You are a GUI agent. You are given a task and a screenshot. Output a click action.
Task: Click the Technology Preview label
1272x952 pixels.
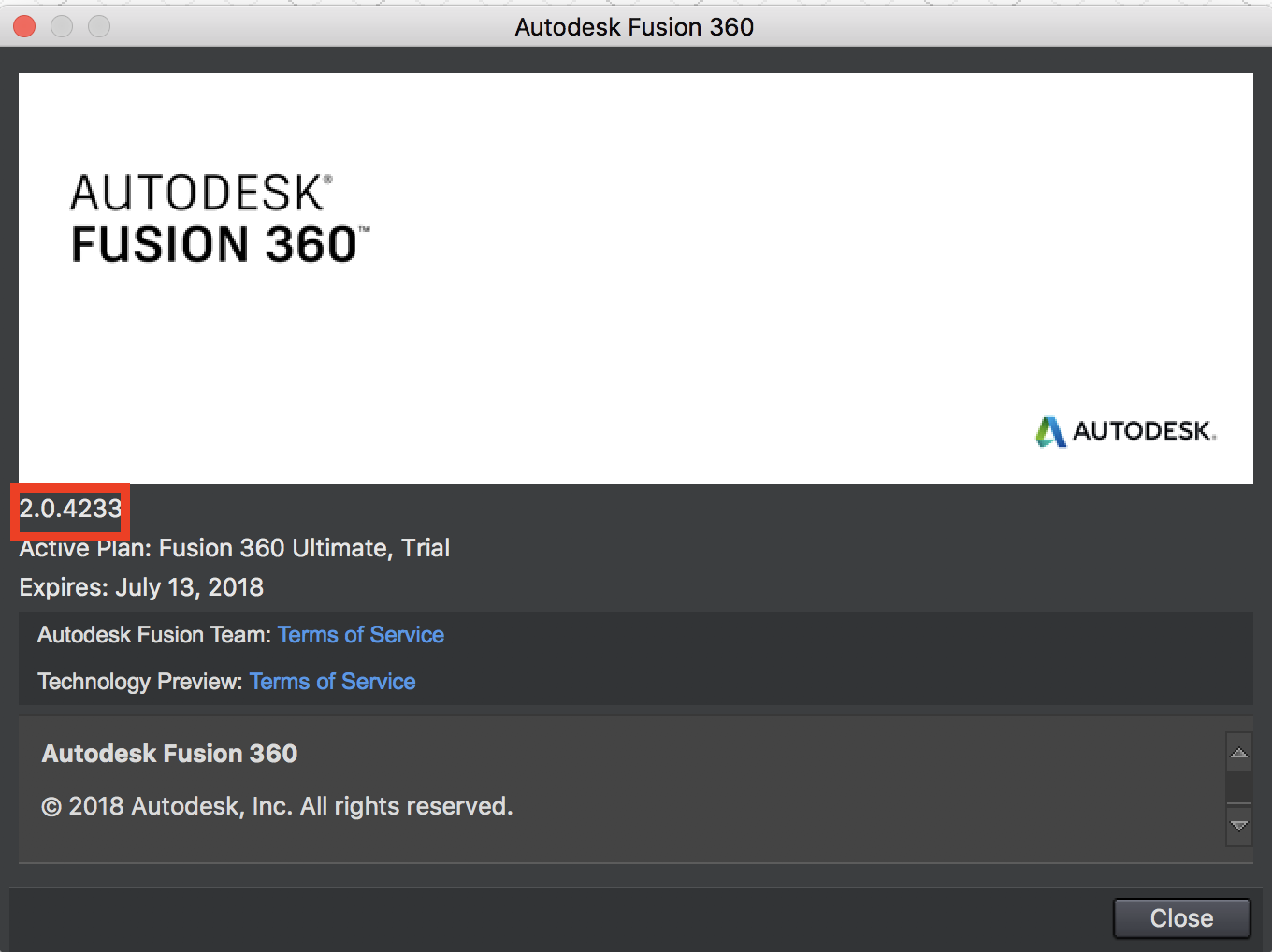(x=139, y=682)
